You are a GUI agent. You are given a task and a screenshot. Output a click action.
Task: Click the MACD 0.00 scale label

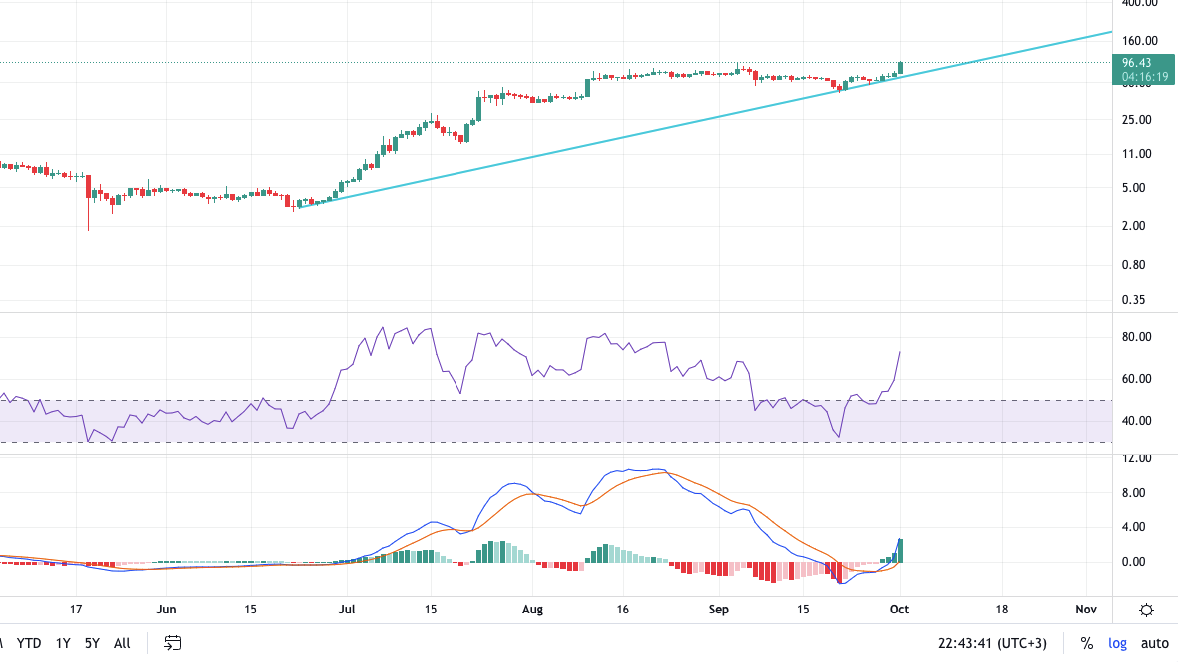1134,561
